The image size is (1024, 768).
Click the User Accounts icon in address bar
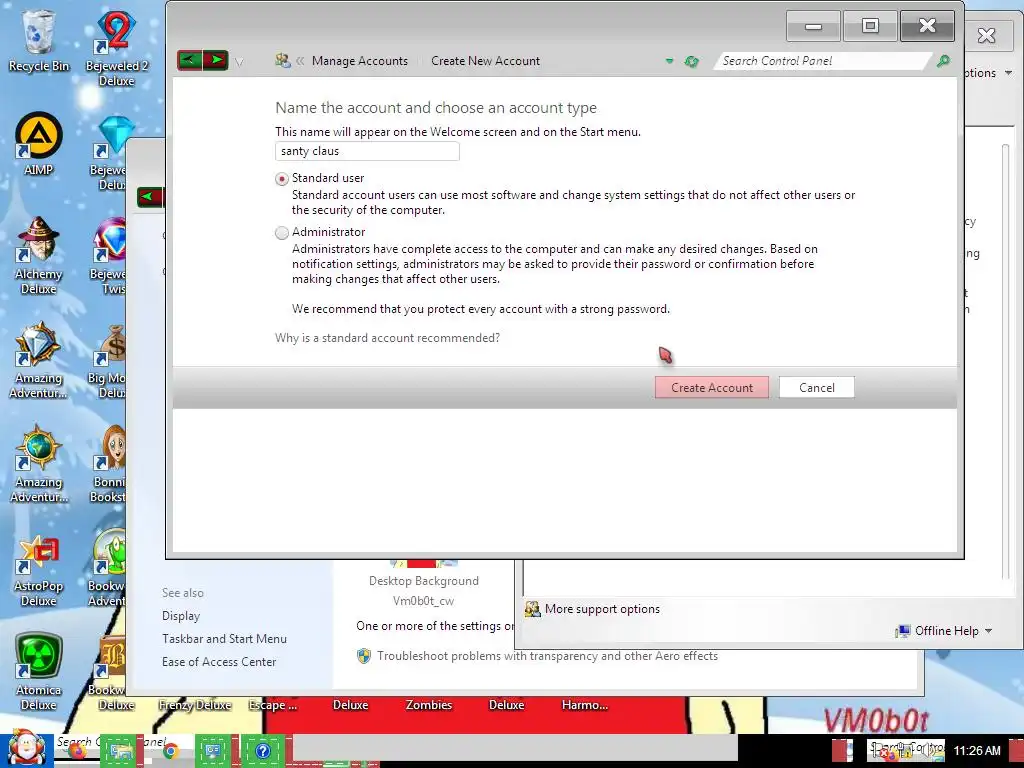click(x=282, y=61)
